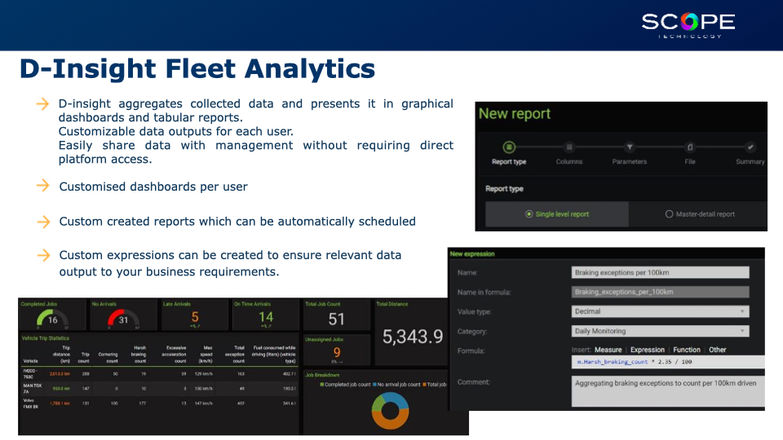The width and height of the screenshot is (783, 440).
Task: Click the Vehicle Trip Statistics panel title
Action: click(x=45, y=339)
